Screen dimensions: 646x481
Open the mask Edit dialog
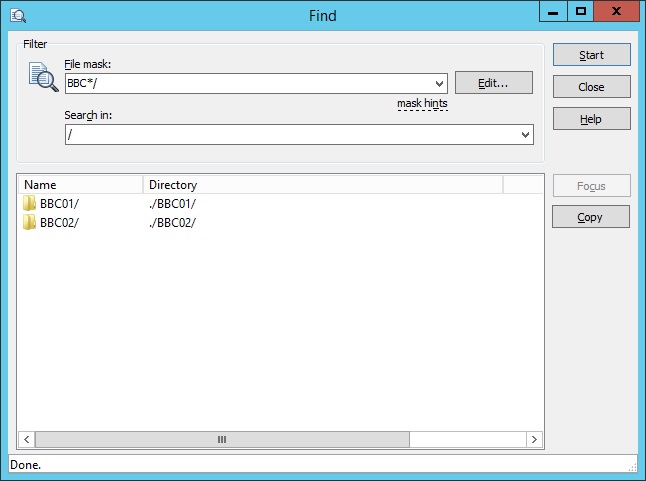(x=493, y=83)
